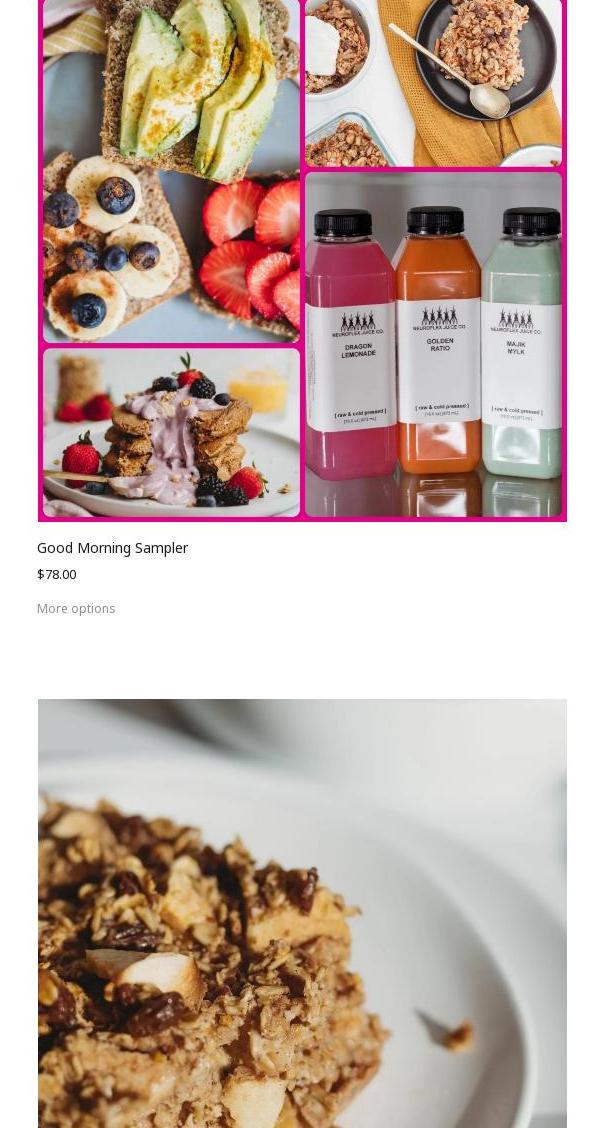Click the pink Dragon Lemonade bottle
Viewport: 590px width, 1128px height.
(x=350, y=345)
